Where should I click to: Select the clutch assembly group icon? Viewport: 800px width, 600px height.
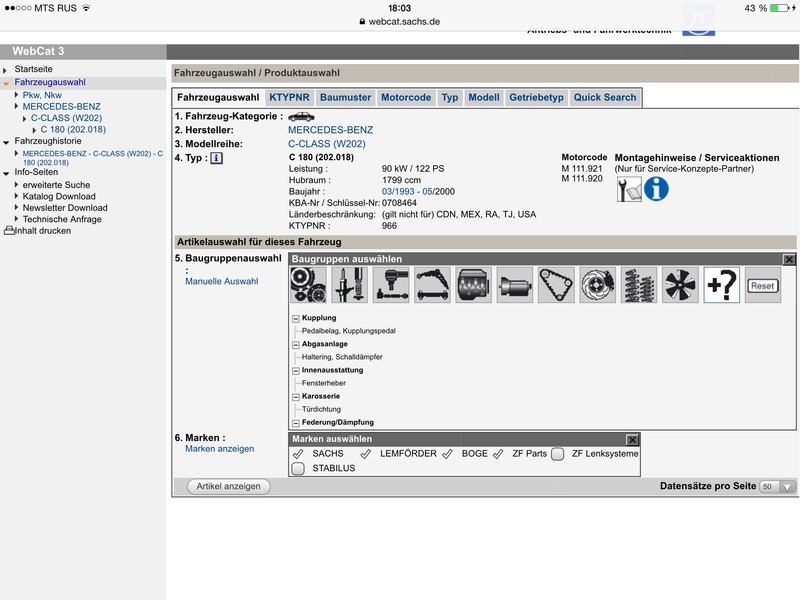coord(308,285)
